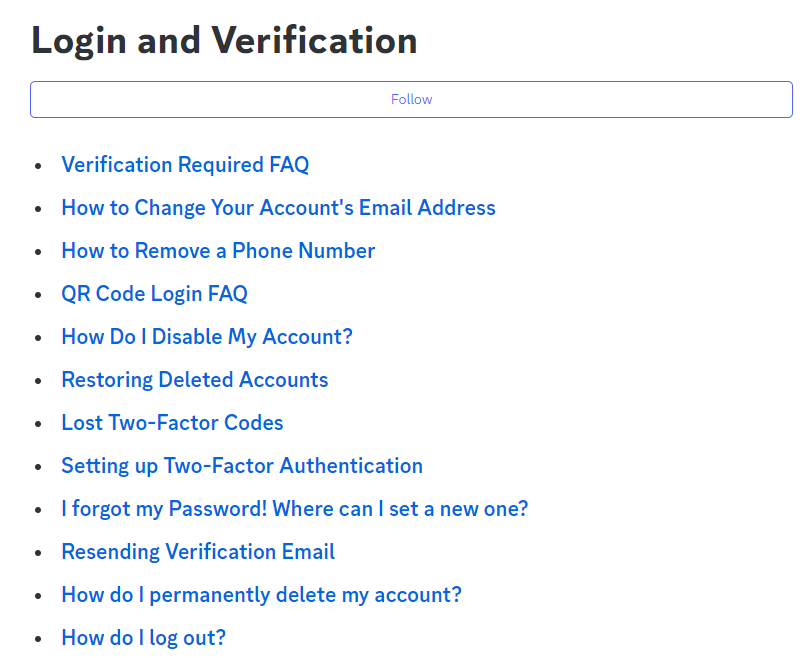Open Restoring Deleted Accounts article
809x658 pixels.
click(195, 379)
